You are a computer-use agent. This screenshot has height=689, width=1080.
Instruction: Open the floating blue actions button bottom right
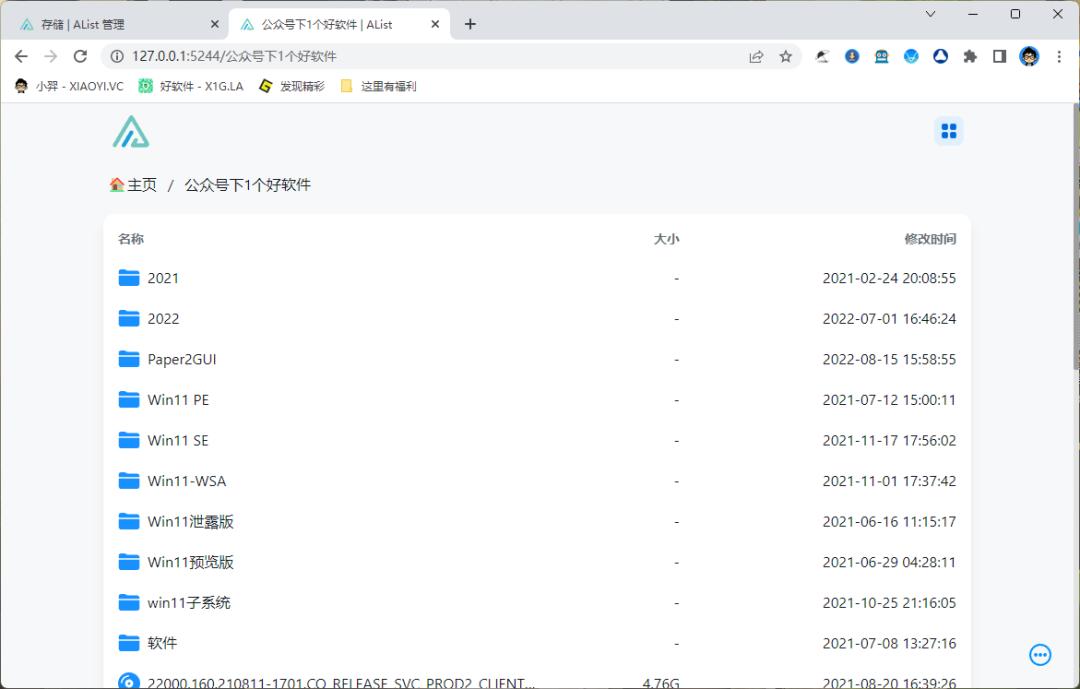pyautogui.click(x=1040, y=655)
